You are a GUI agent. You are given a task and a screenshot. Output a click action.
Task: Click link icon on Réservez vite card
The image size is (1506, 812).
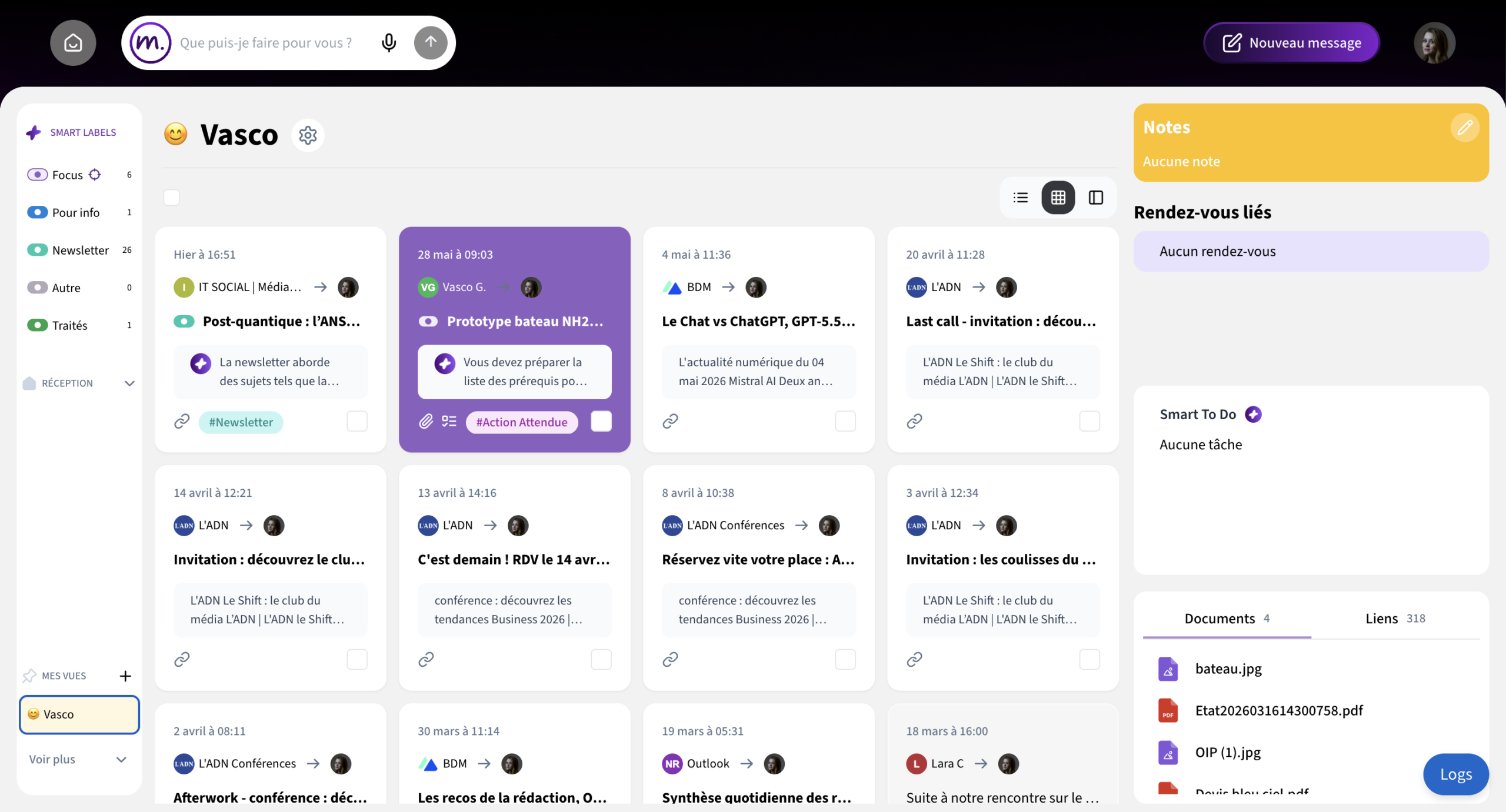(x=670, y=659)
